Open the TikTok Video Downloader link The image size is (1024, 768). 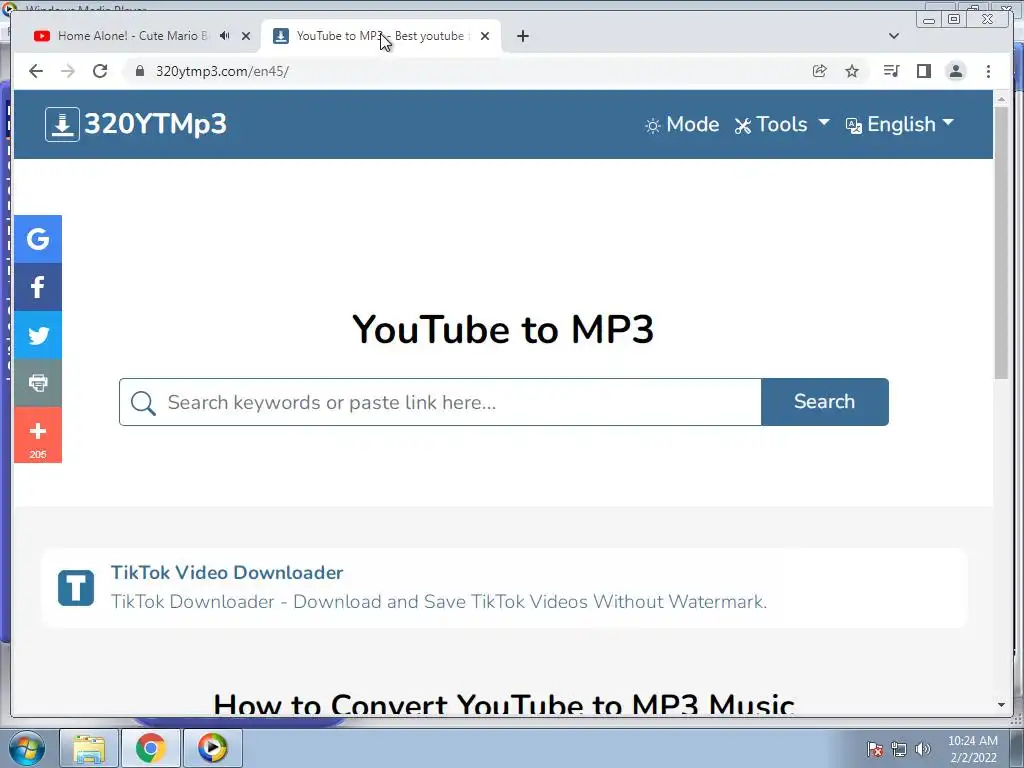(x=227, y=573)
